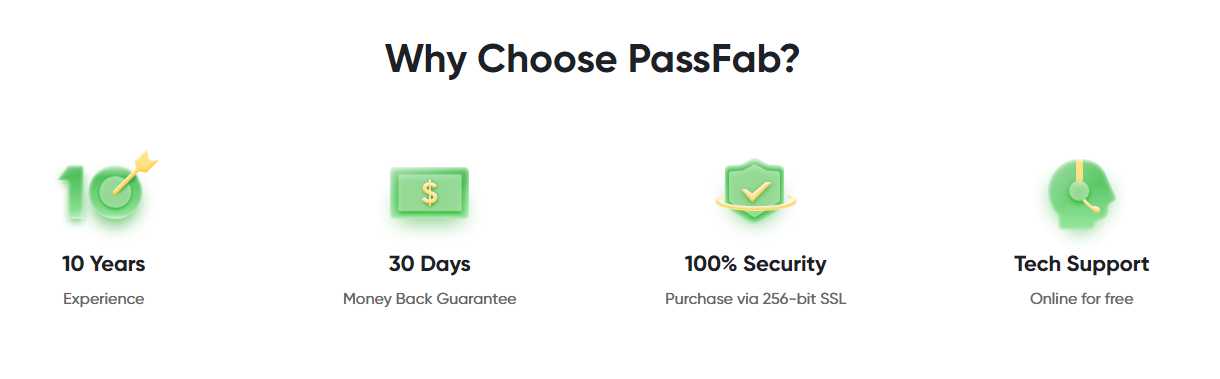The width and height of the screenshot is (1220, 379).
Task: Click the "Money Back Guarantee" text
Action: click(x=430, y=299)
